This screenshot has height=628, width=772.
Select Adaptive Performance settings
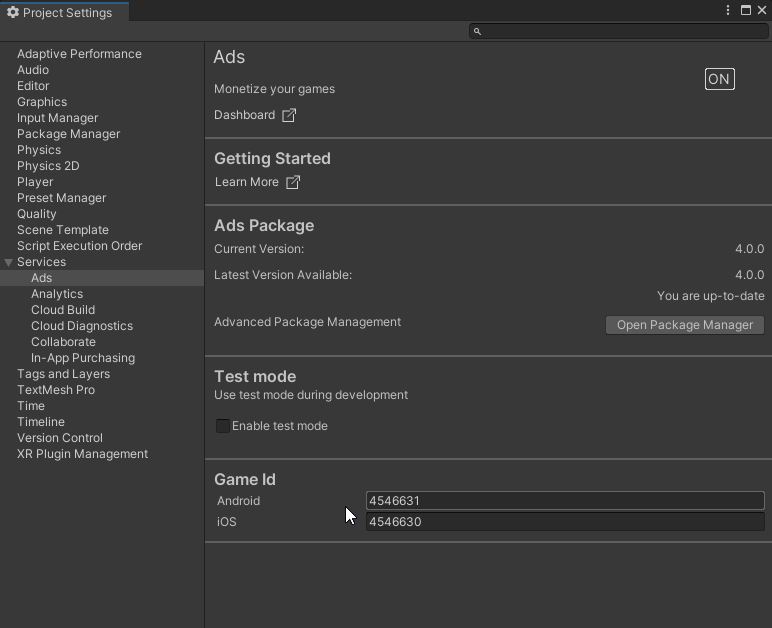tap(79, 54)
